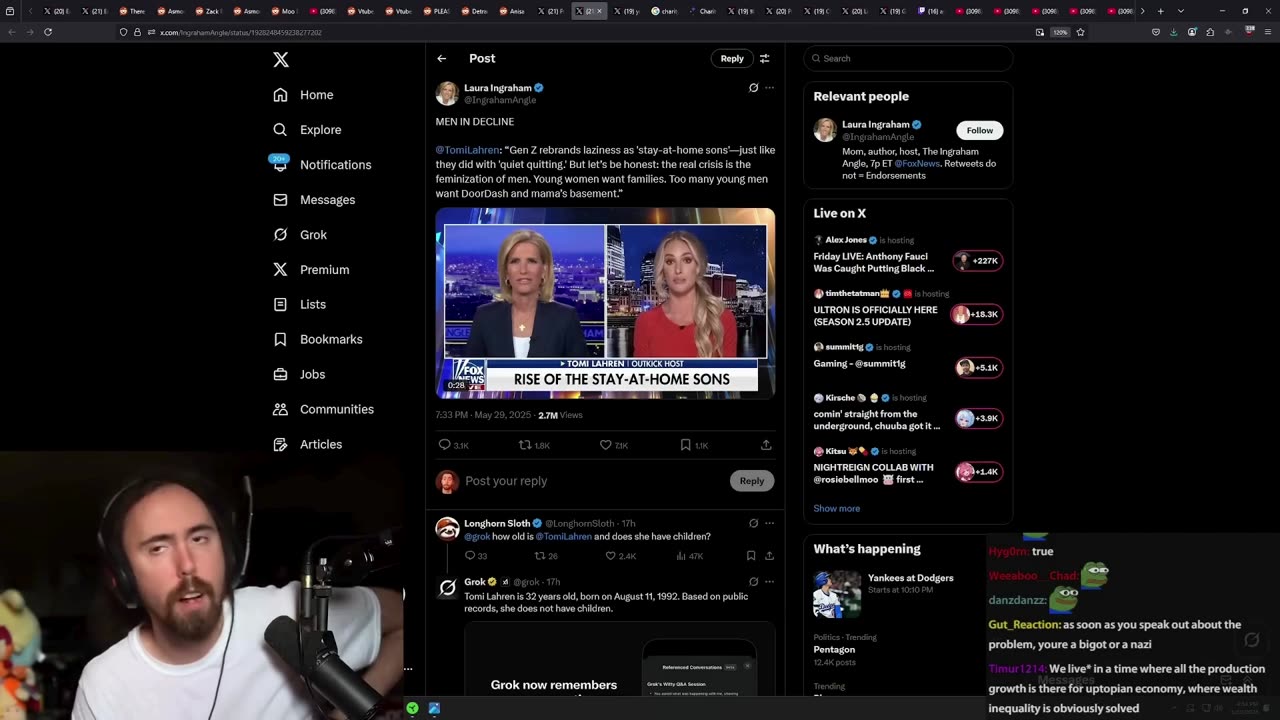Click the Reply button beside the reply field
This screenshot has height=720, width=1280.
[751, 481]
